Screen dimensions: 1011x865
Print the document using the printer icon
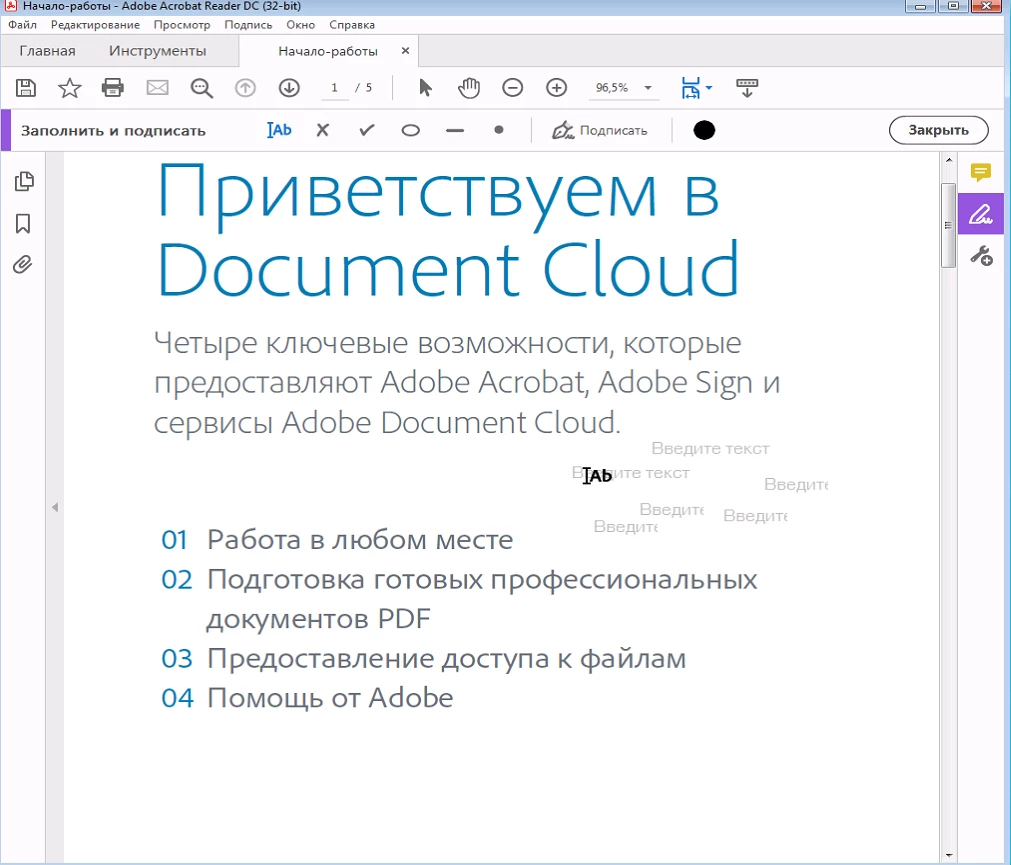113,88
